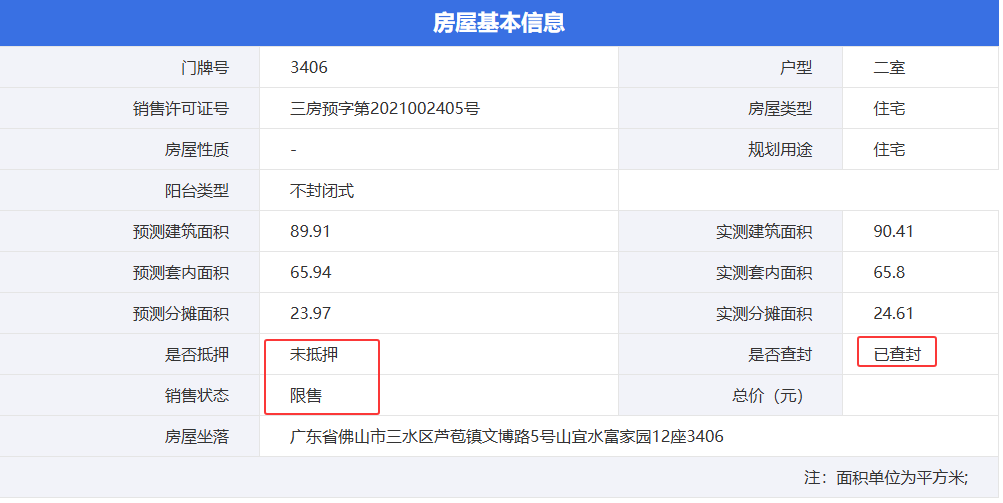This screenshot has width=1003, height=503.
Task: Select the 销售许可证号 label
Action: (180, 108)
